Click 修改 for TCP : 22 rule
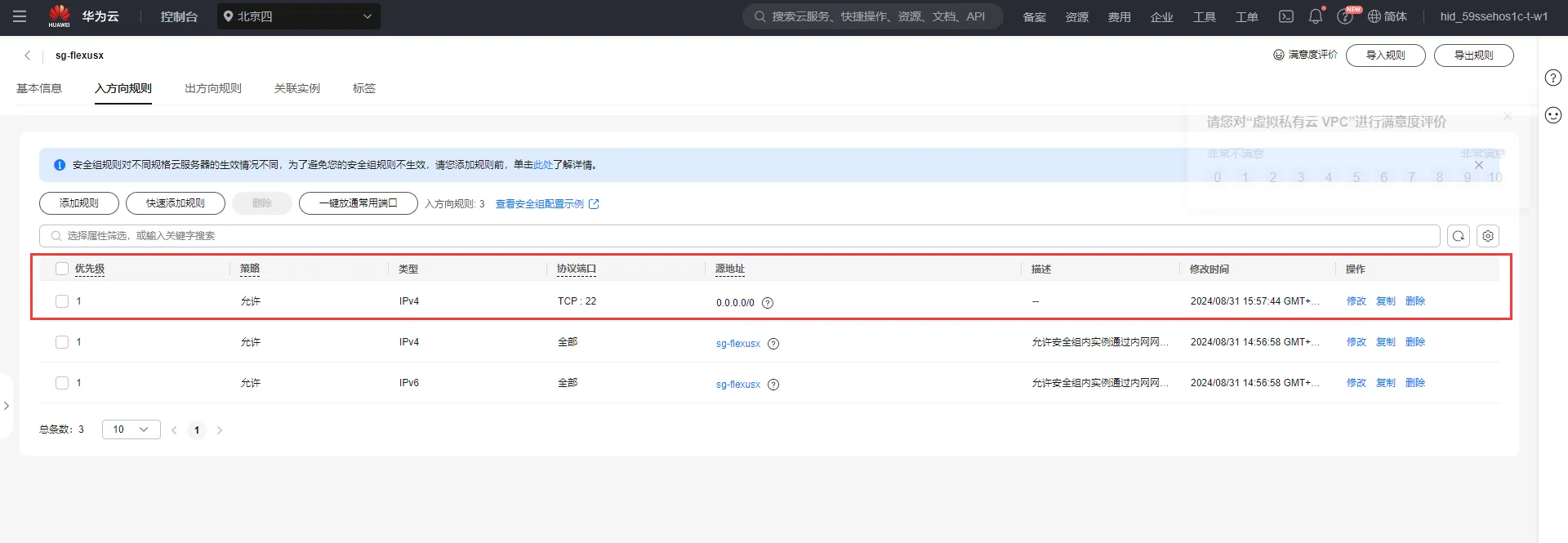The image size is (1568, 543). coord(1356,301)
